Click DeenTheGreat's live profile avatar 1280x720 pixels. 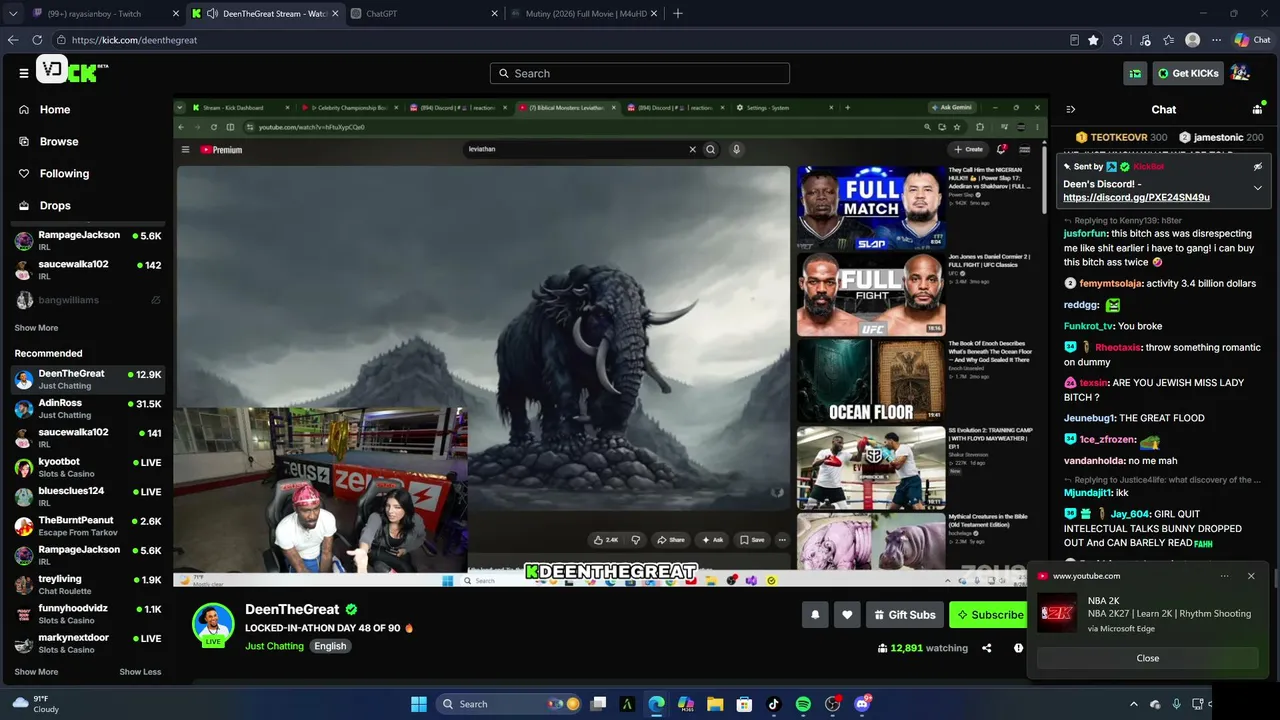click(x=212, y=625)
